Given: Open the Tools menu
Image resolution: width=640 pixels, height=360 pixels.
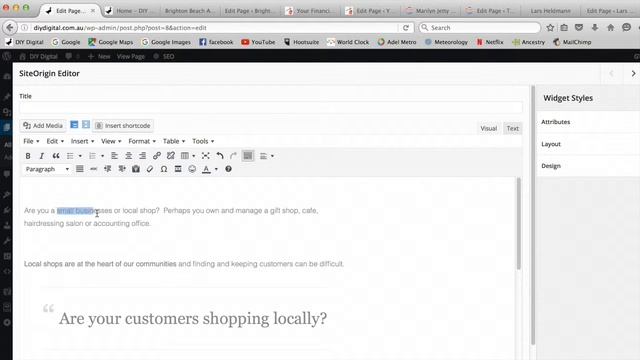Looking at the screenshot, I should coord(203,141).
